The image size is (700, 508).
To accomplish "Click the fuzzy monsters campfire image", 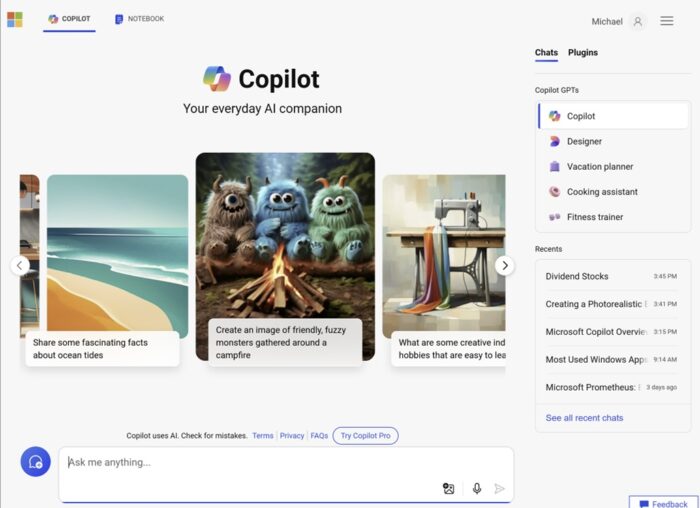I will (285, 237).
